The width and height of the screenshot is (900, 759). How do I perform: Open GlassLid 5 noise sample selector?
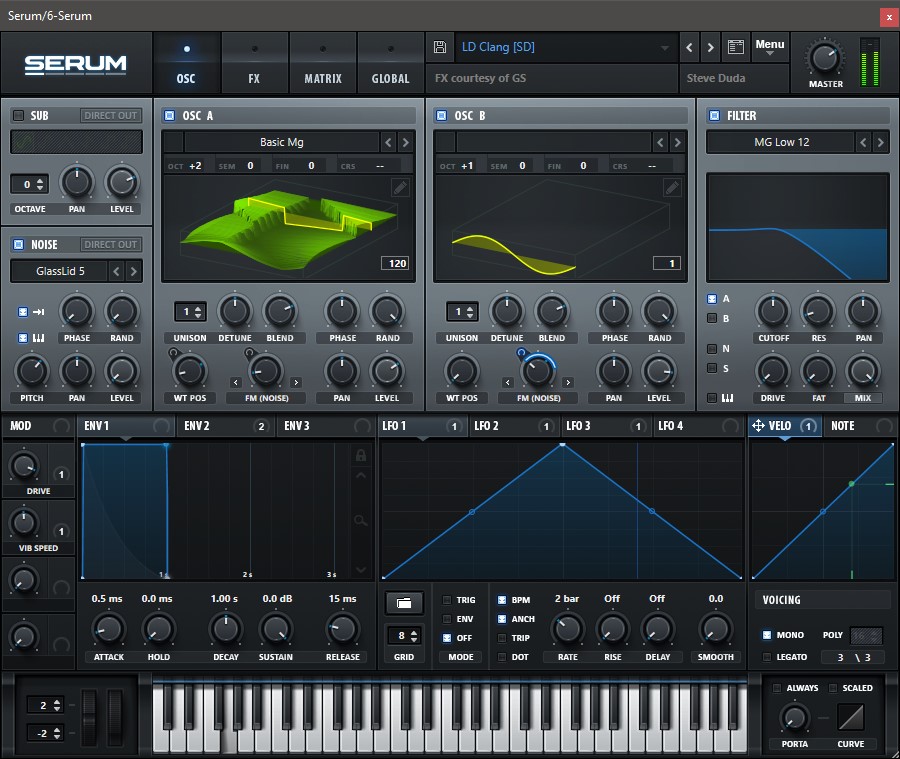click(60, 271)
